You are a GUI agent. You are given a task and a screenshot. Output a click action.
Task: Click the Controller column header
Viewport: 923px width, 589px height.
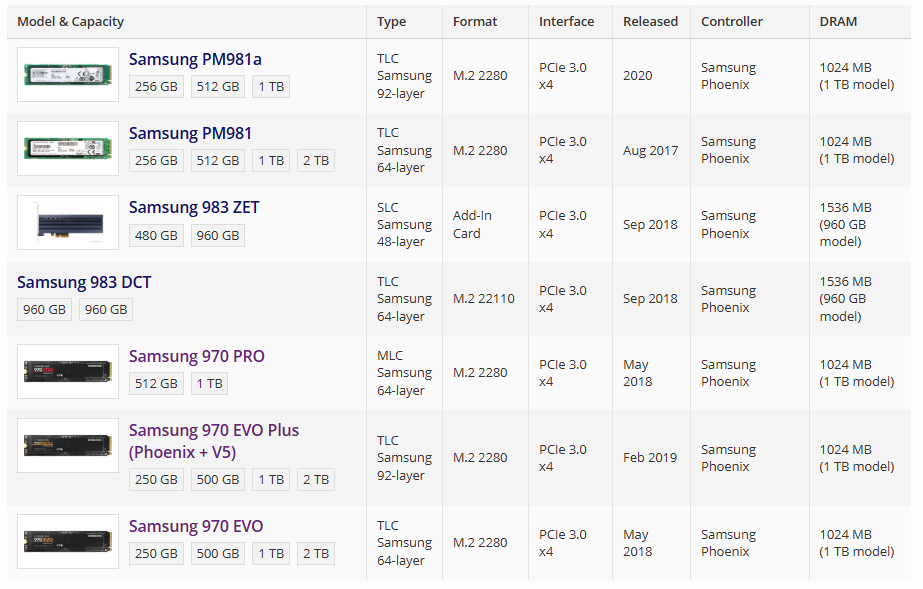732,21
